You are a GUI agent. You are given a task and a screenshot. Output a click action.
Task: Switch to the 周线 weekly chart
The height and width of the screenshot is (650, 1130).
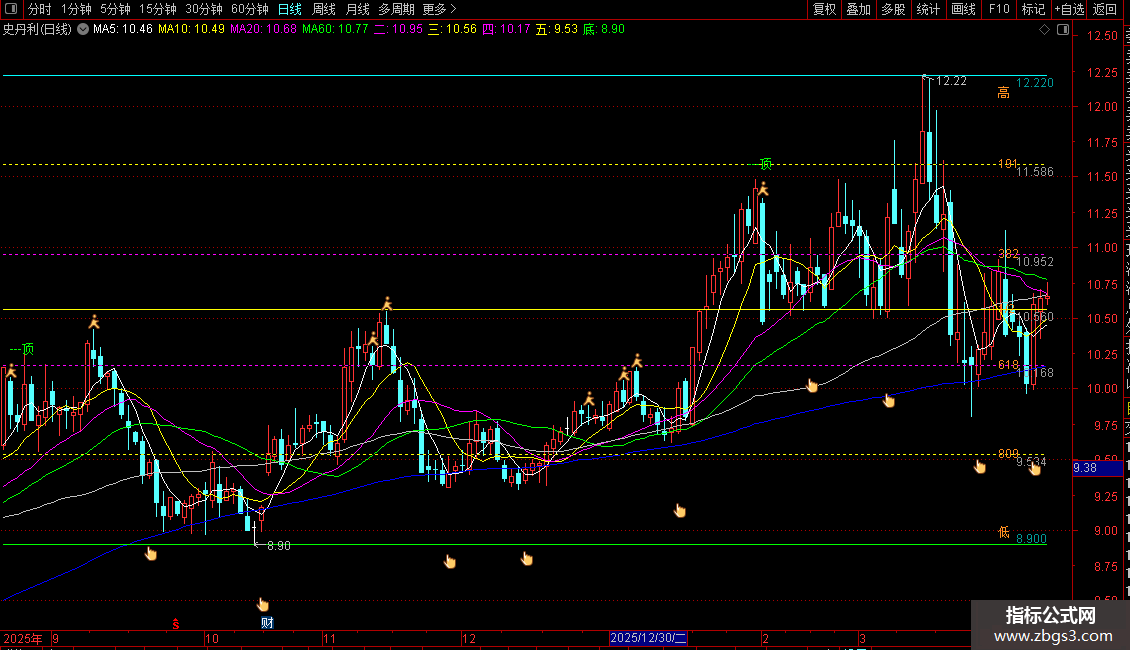pyautogui.click(x=324, y=9)
